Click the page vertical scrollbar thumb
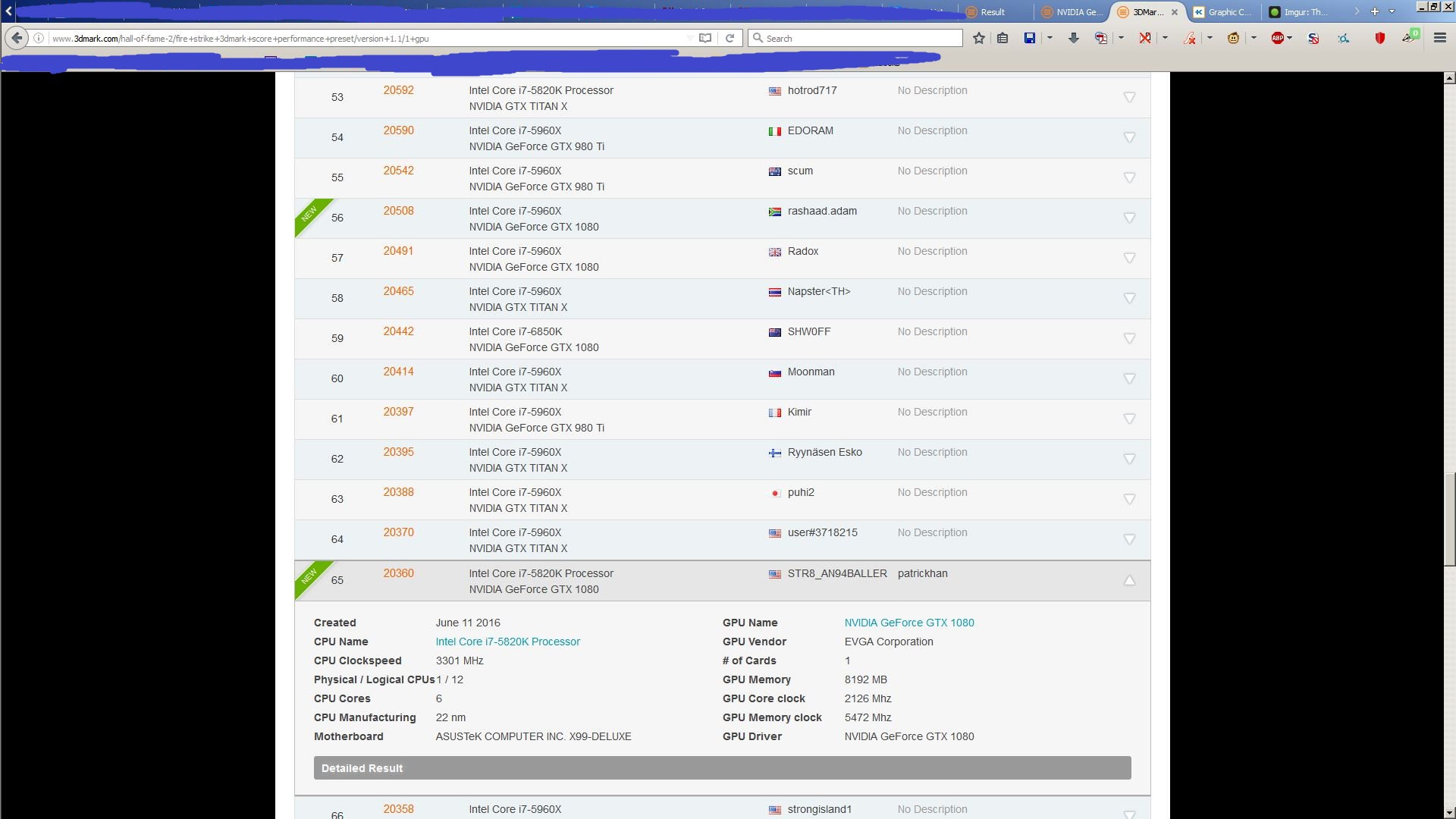 tap(1449, 519)
